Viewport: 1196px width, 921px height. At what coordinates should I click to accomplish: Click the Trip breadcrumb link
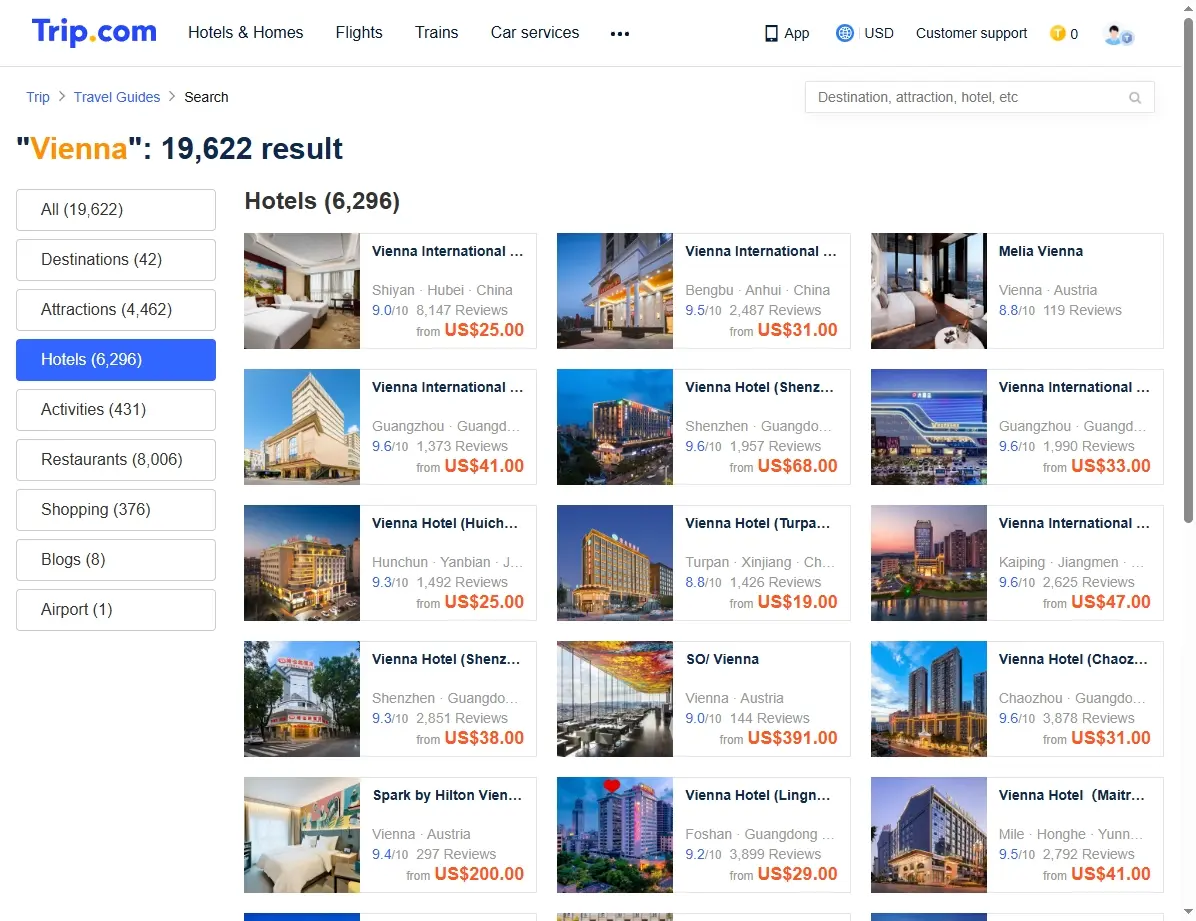pos(37,97)
